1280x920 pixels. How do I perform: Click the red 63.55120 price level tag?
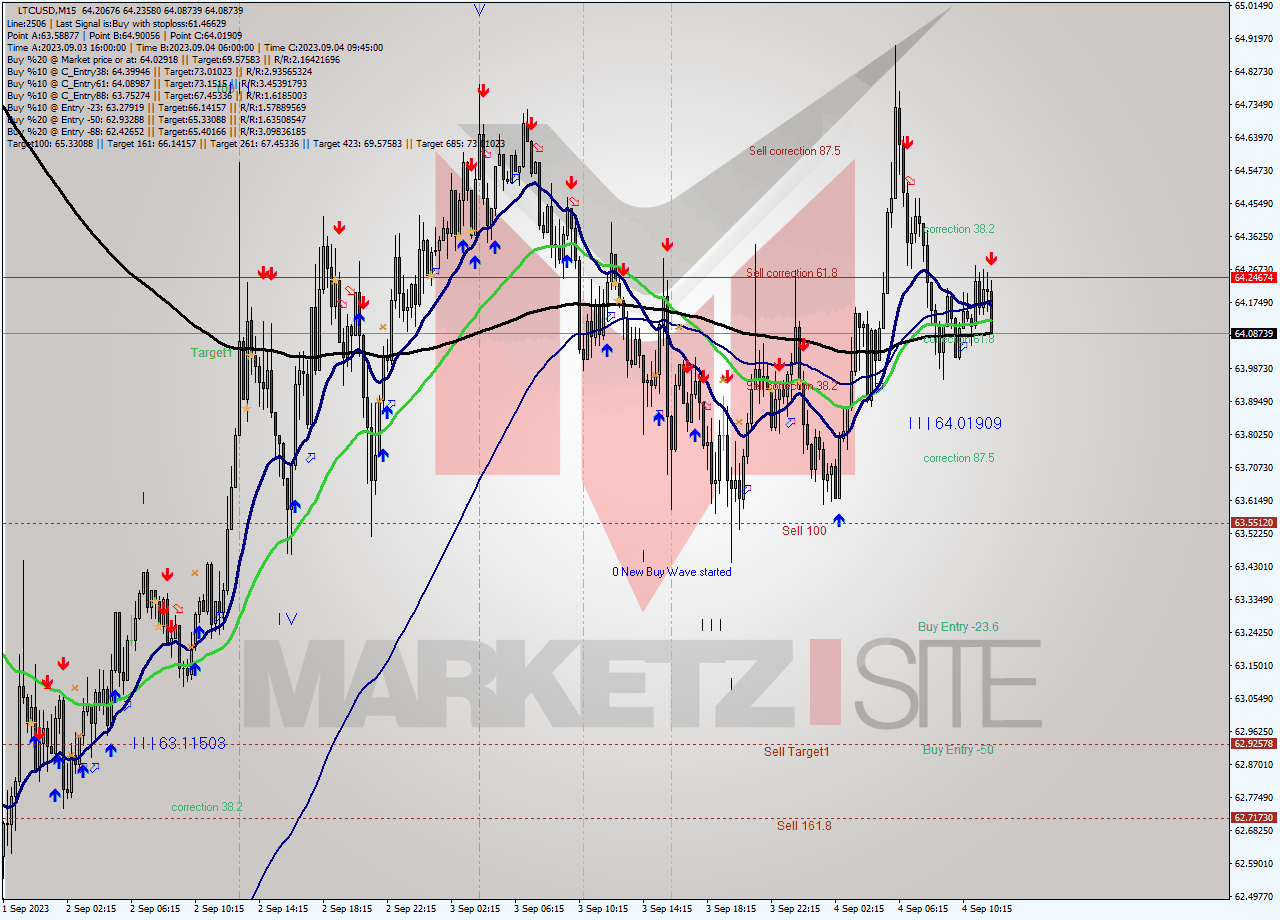pos(1254,522)
